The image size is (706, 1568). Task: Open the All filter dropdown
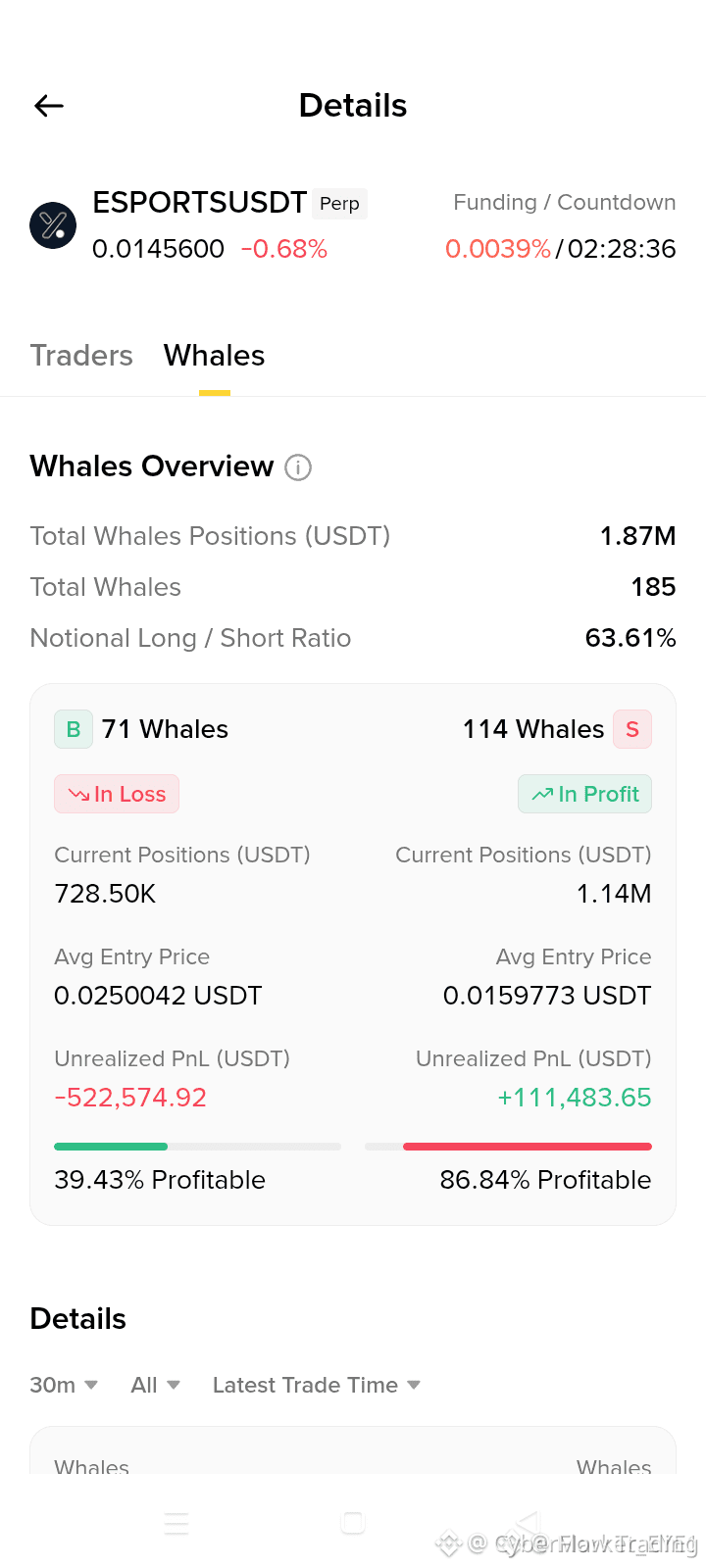click(156, 1385)
